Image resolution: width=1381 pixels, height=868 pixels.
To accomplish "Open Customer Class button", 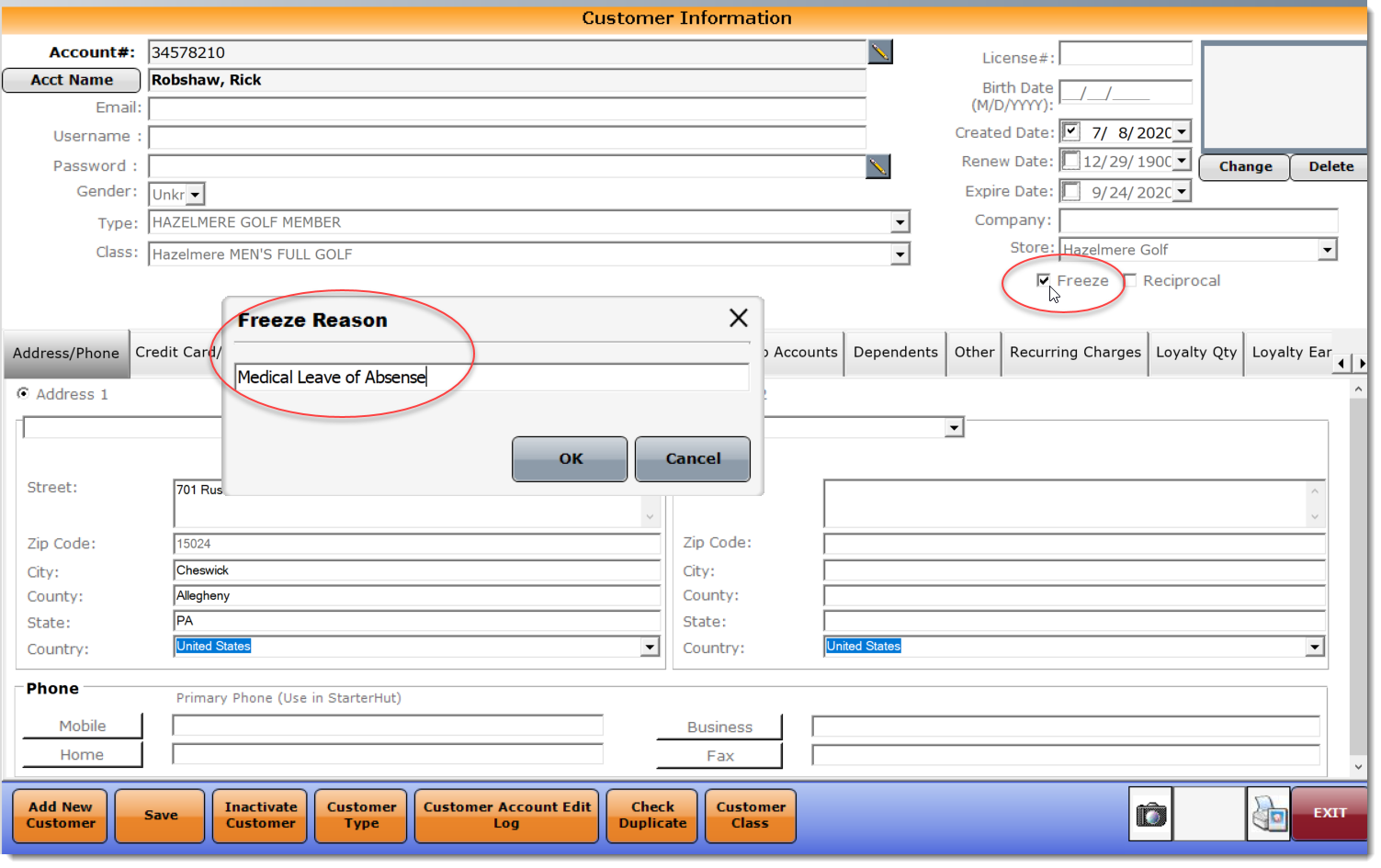I will (751, 816).
